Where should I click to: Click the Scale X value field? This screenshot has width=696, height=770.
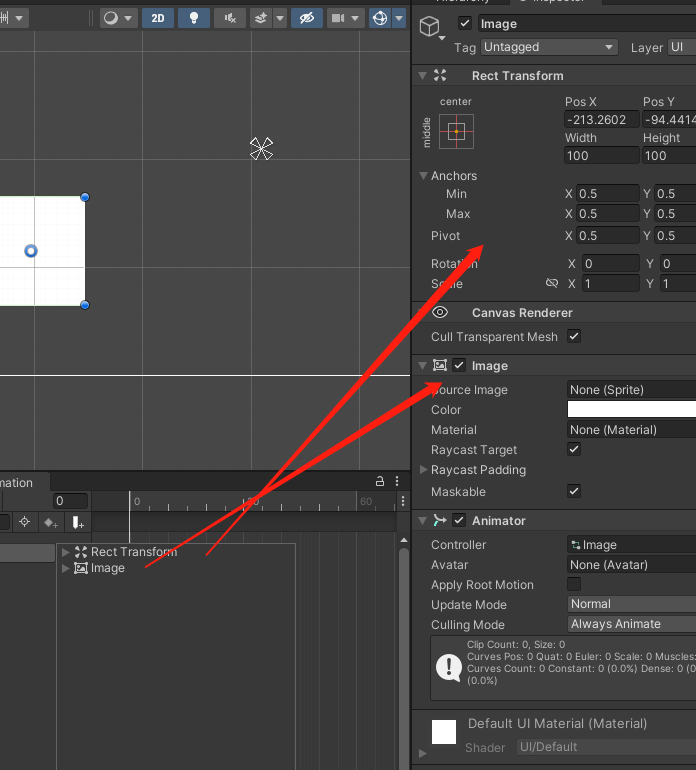[611, 283]
